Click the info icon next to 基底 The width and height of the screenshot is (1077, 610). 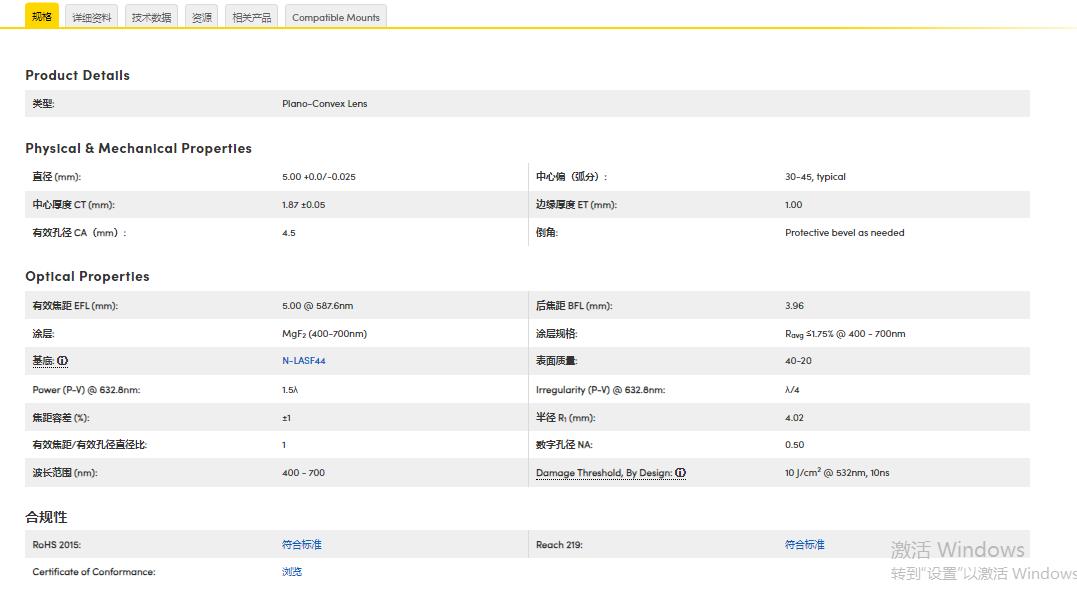click(x=63, y=361)
